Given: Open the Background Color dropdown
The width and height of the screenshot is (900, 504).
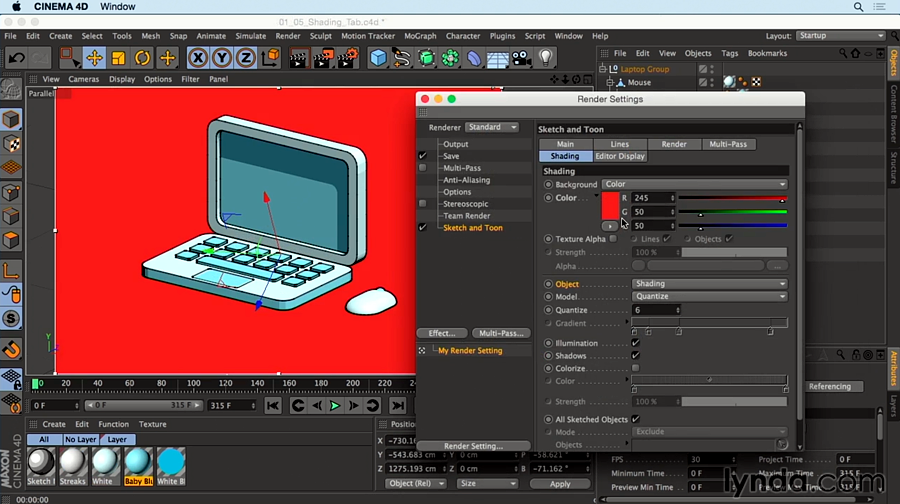Looking at the screenshot, I should [695, 184].
